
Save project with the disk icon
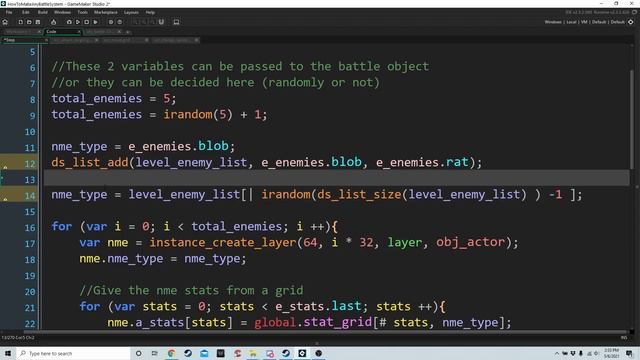tap(38, 22)
